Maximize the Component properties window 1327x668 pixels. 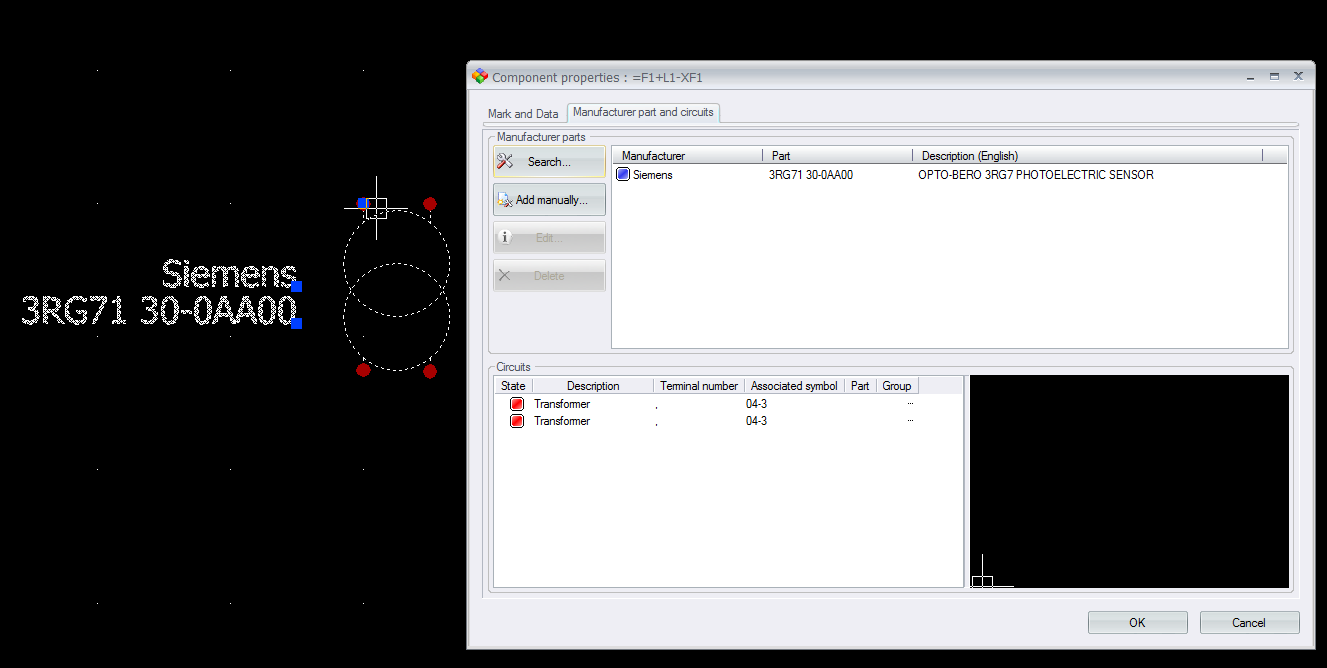(x=1274, y=76)
